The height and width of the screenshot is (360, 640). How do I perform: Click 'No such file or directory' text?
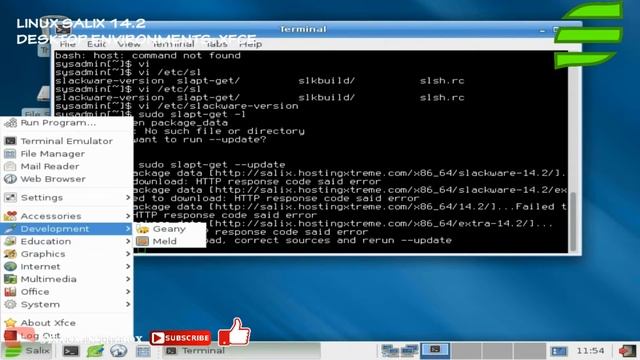(224, 131)
